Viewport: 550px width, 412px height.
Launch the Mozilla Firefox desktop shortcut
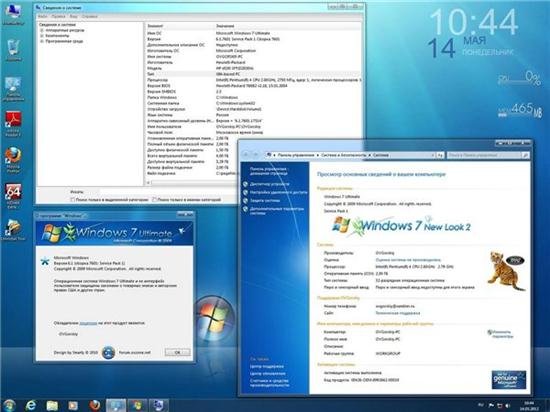(x=13, y=160)
